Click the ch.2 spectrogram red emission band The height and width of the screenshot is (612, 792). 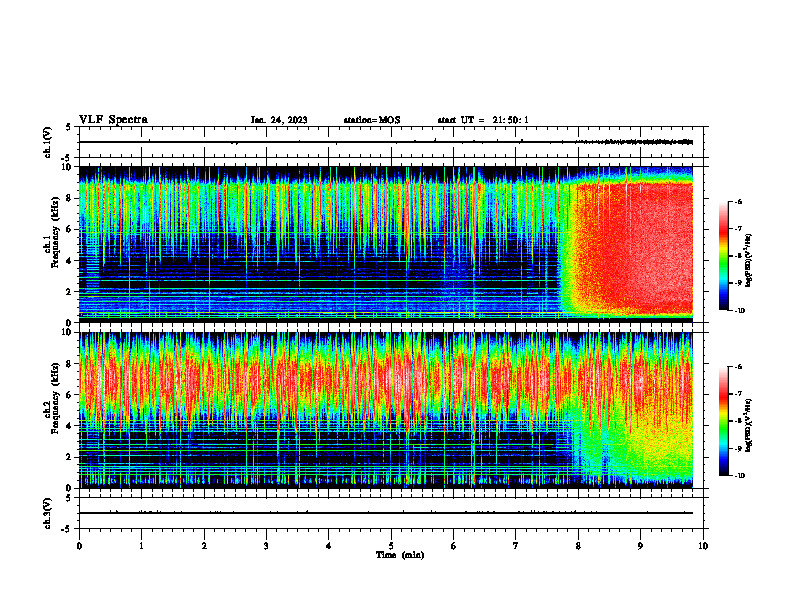pos(386,381)
